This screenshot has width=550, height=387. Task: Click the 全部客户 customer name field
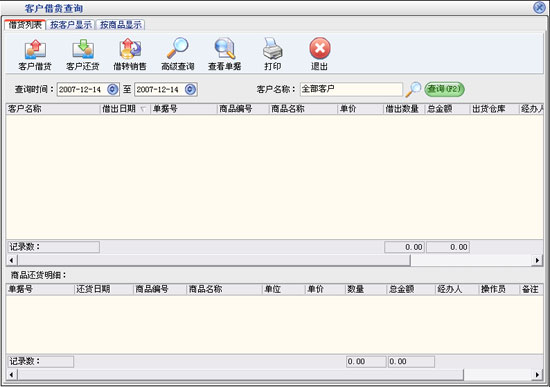point(351,89)
